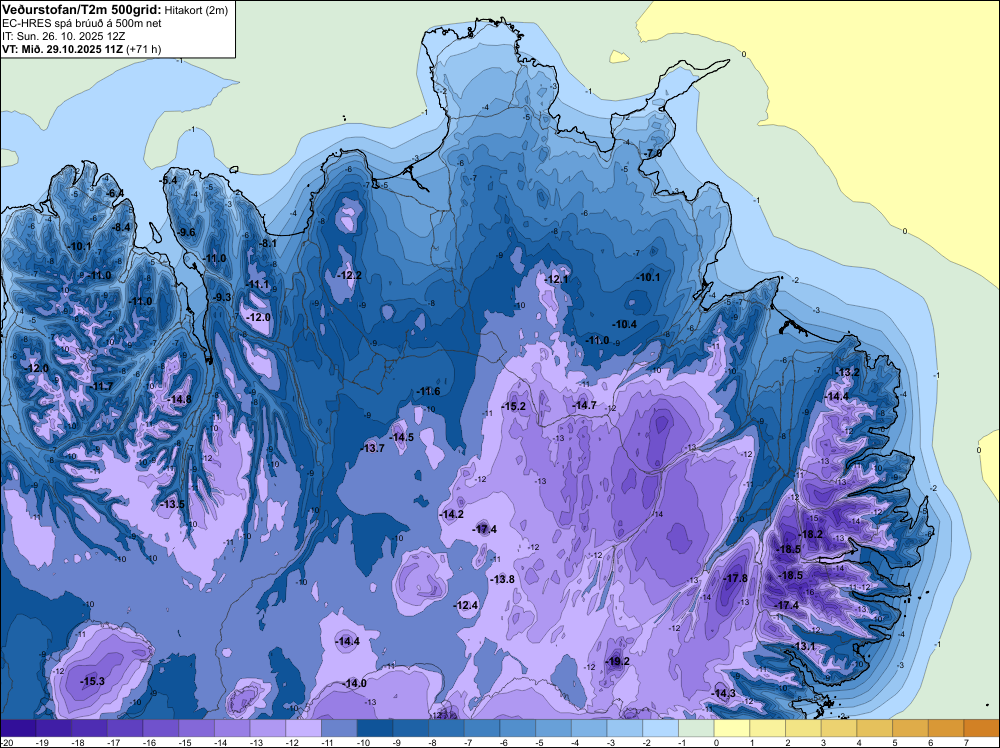
Task: Click the VT: Mið. 29.10.2025 11Z valid time
Action: coord(62,49)
